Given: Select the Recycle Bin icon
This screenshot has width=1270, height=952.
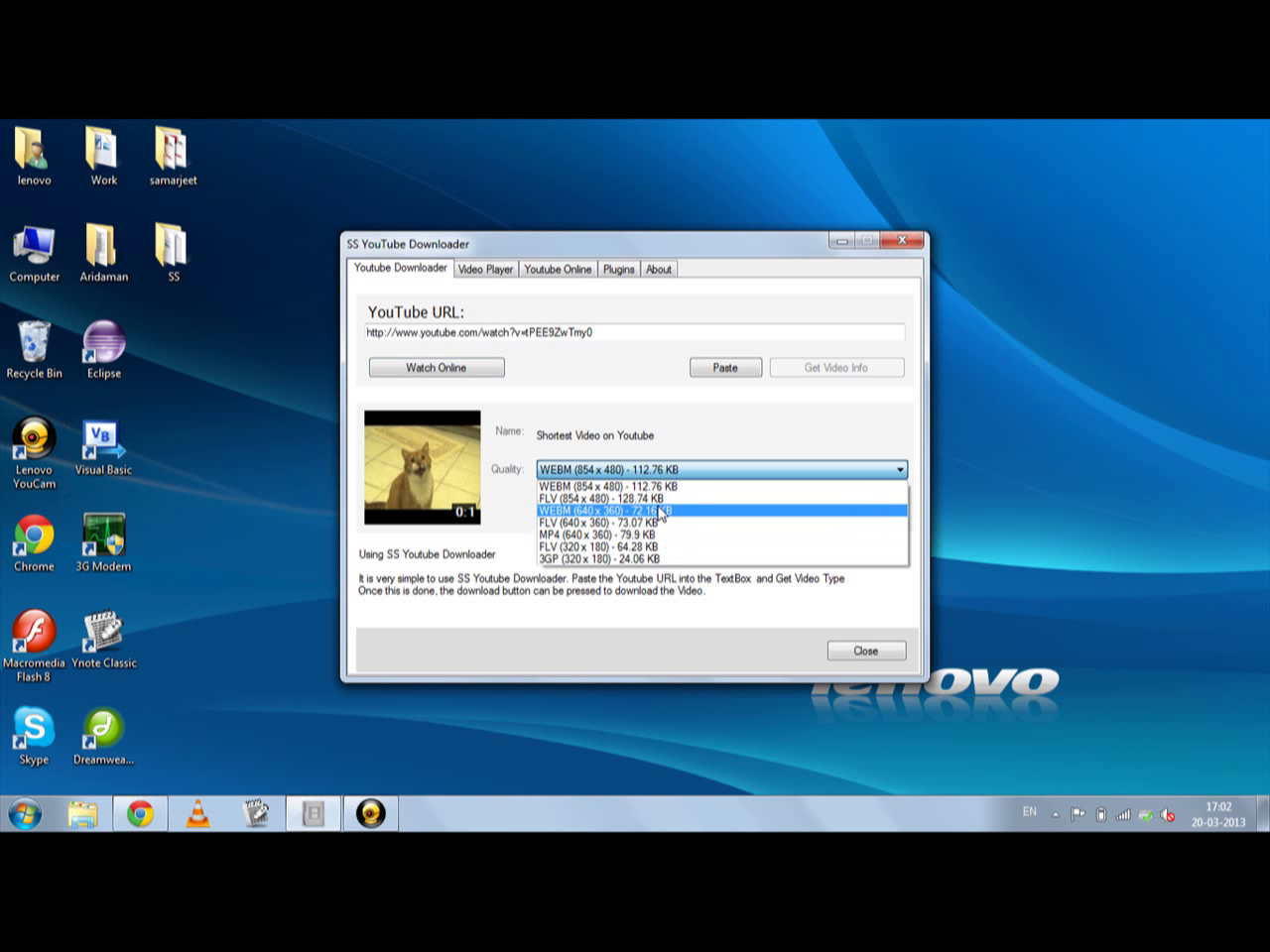Looking at the screenshot, I should click(34, 350).
